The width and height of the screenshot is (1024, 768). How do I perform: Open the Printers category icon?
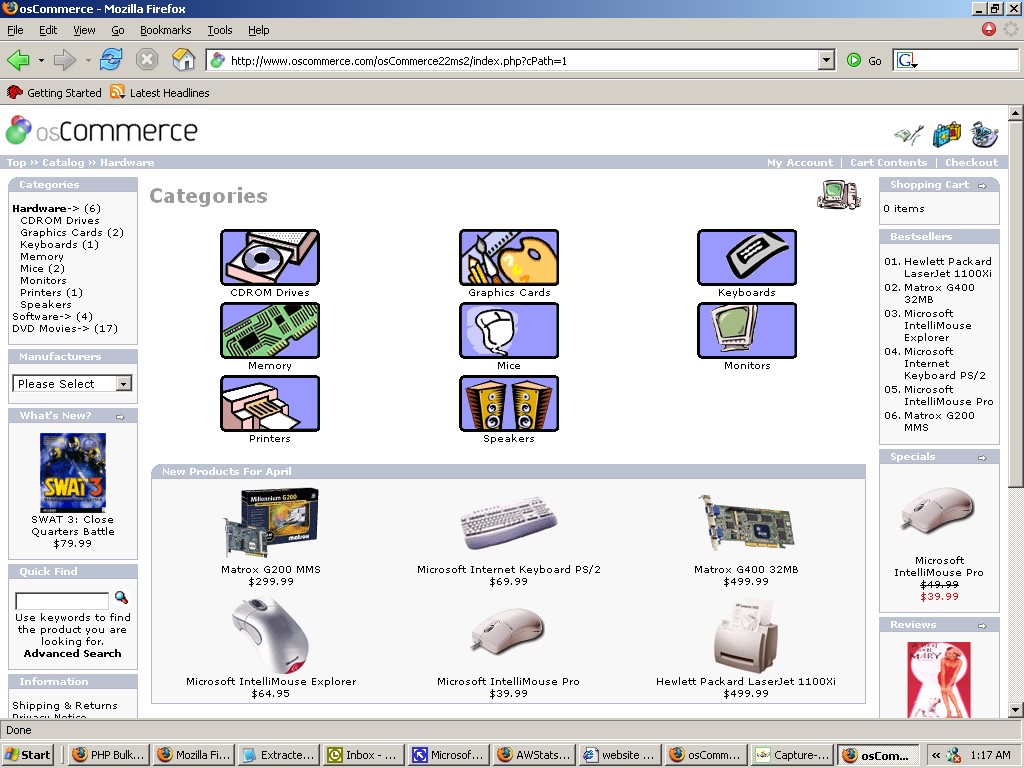tap(270, 404)
